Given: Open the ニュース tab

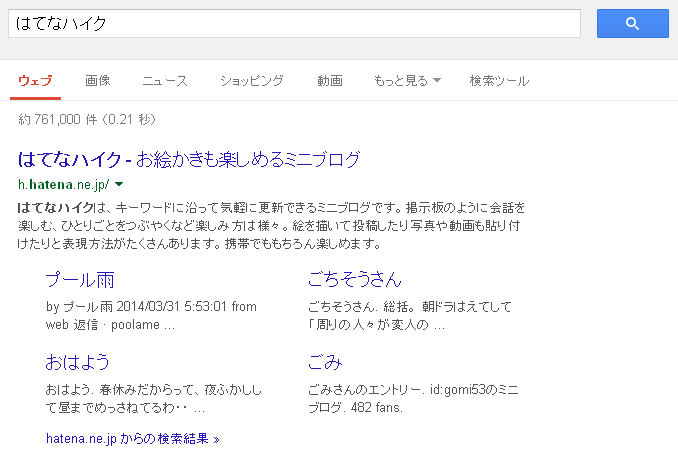Looking at the screenshot, I should [165, 80].
